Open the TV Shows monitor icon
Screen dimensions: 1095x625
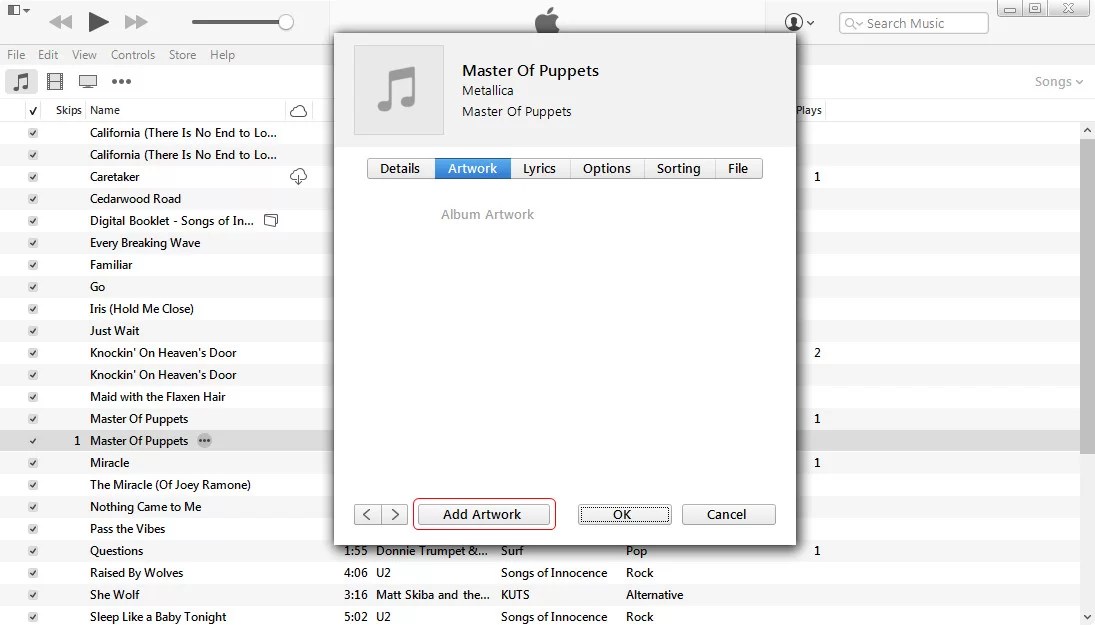(85, 81)
